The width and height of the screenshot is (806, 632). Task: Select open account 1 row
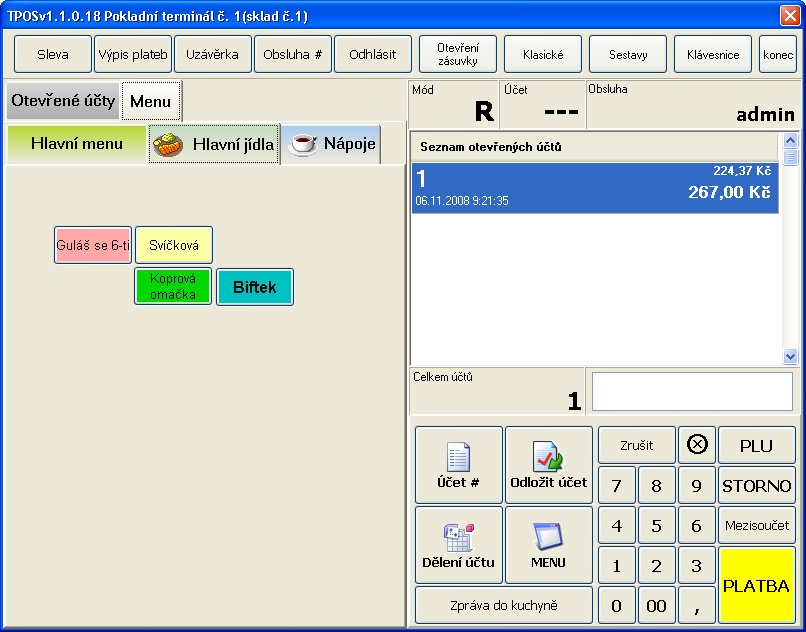pos(595,188)
